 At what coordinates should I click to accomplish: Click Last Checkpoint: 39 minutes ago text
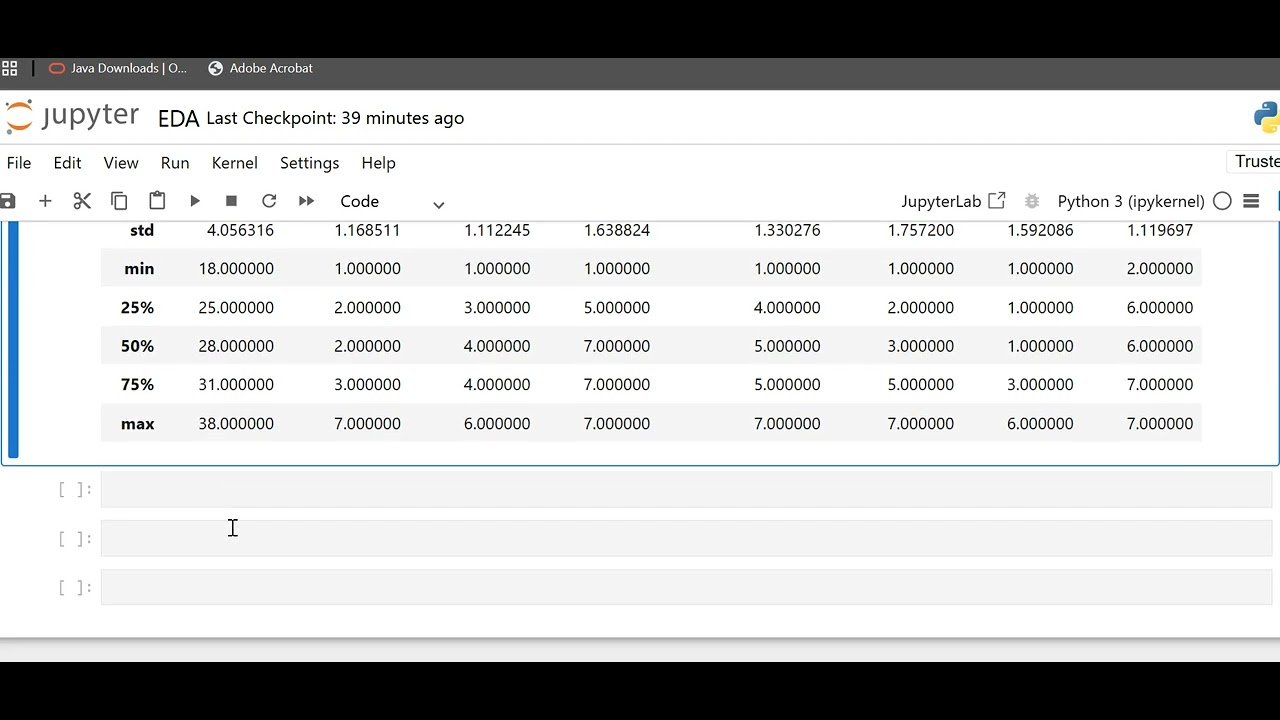(x=335, y=118)
